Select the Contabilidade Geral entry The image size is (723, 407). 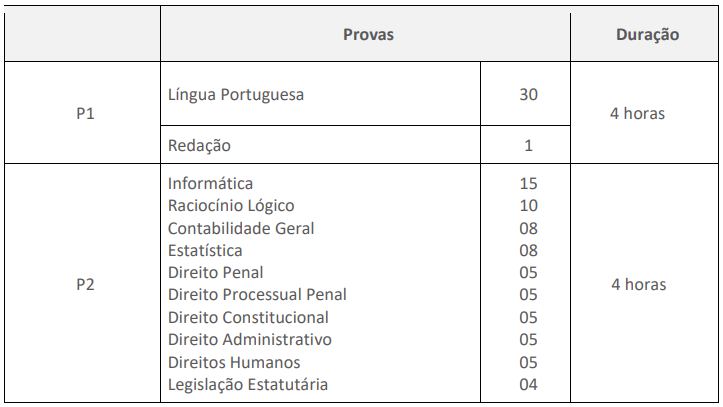pos(241,228)
